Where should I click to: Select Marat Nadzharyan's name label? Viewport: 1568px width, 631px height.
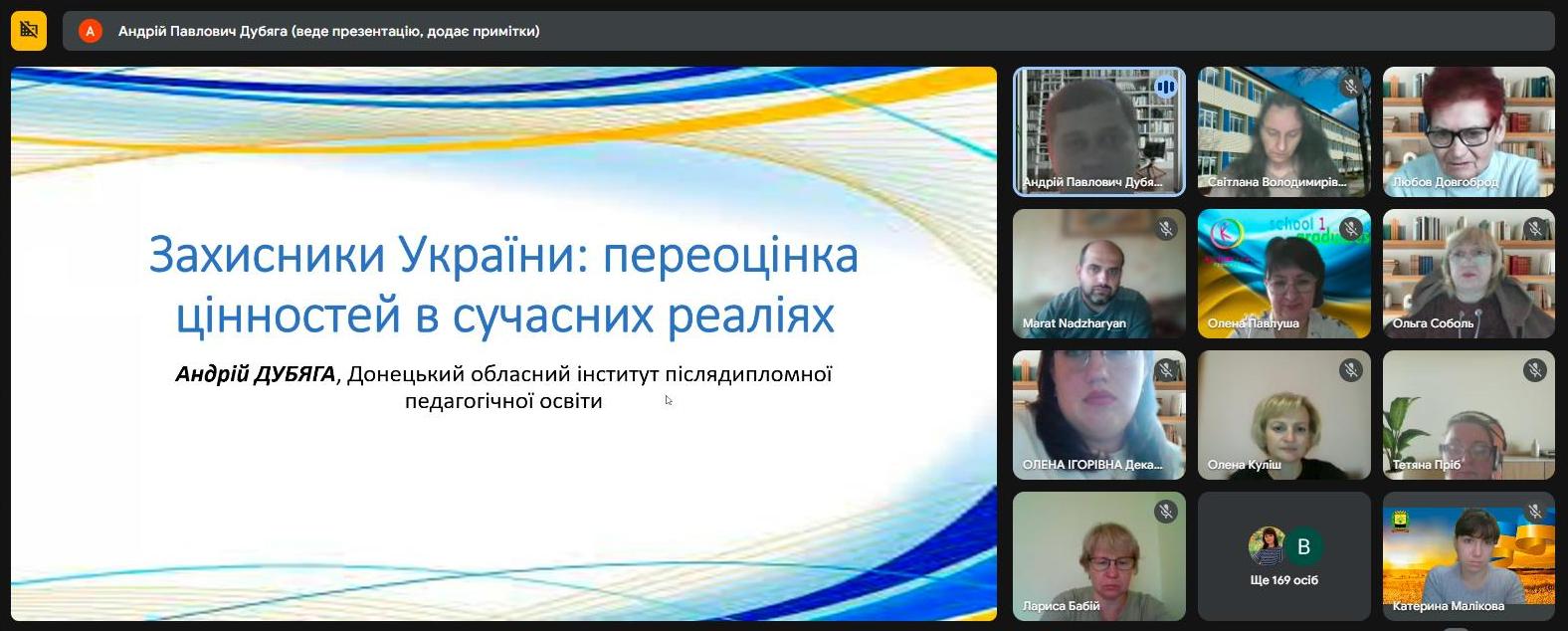click(1074, 323)
